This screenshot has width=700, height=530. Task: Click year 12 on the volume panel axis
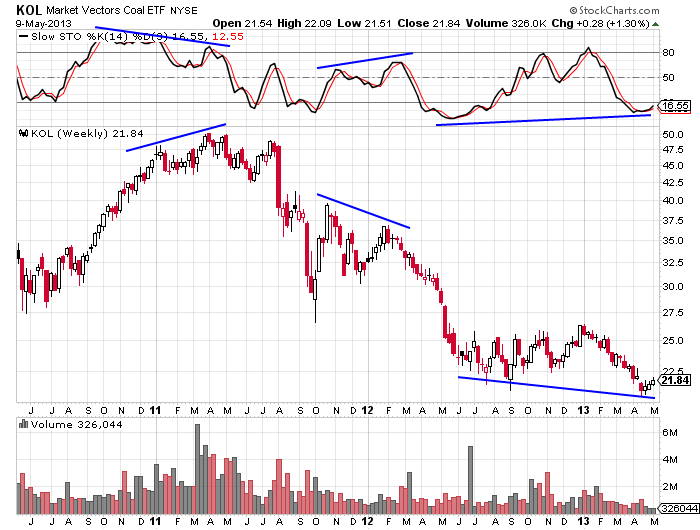pyautogui.click(x=367, y=521)
